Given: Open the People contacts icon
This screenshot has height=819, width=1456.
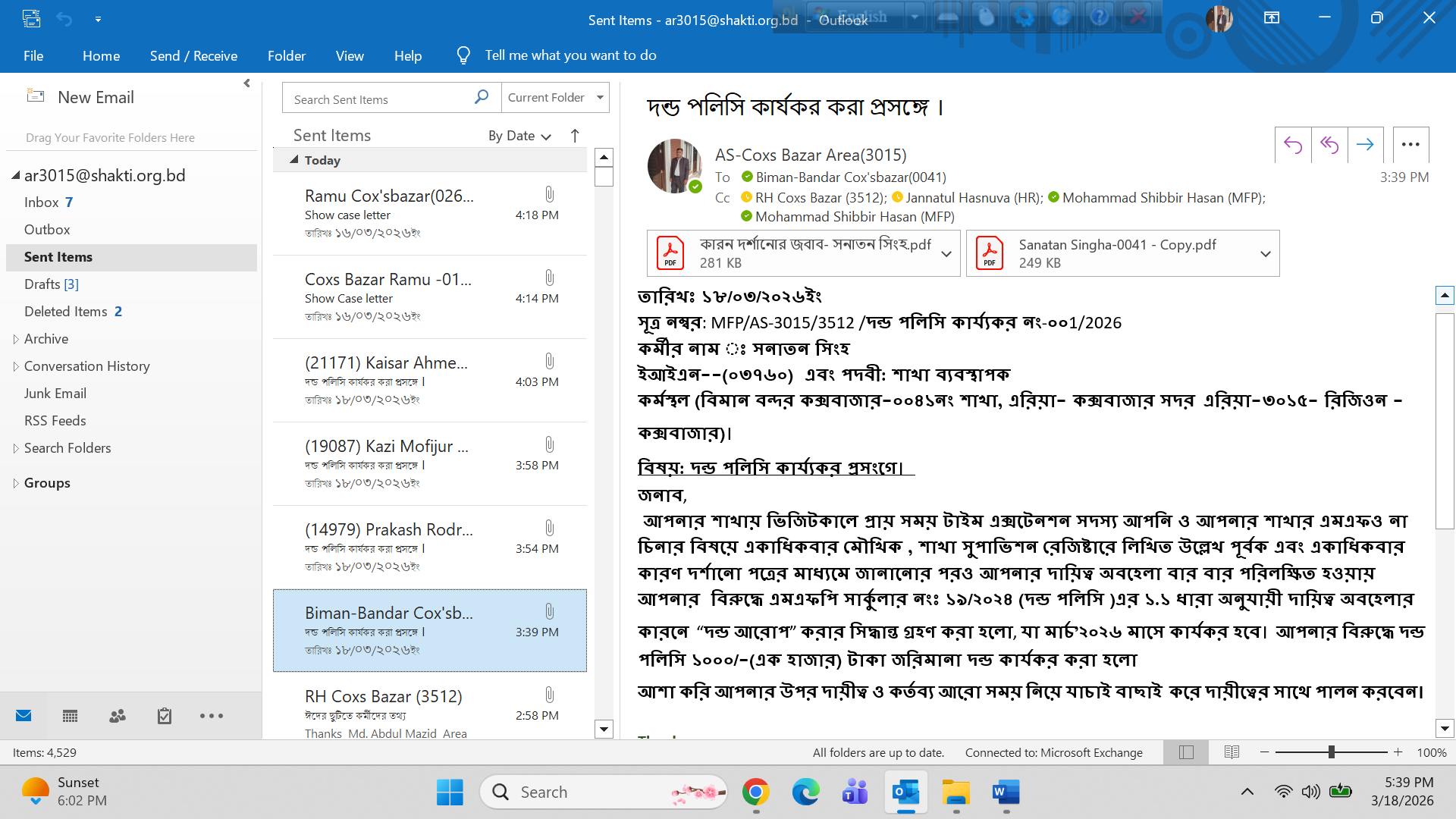Looking at the screenshot, I should (118, 716).
